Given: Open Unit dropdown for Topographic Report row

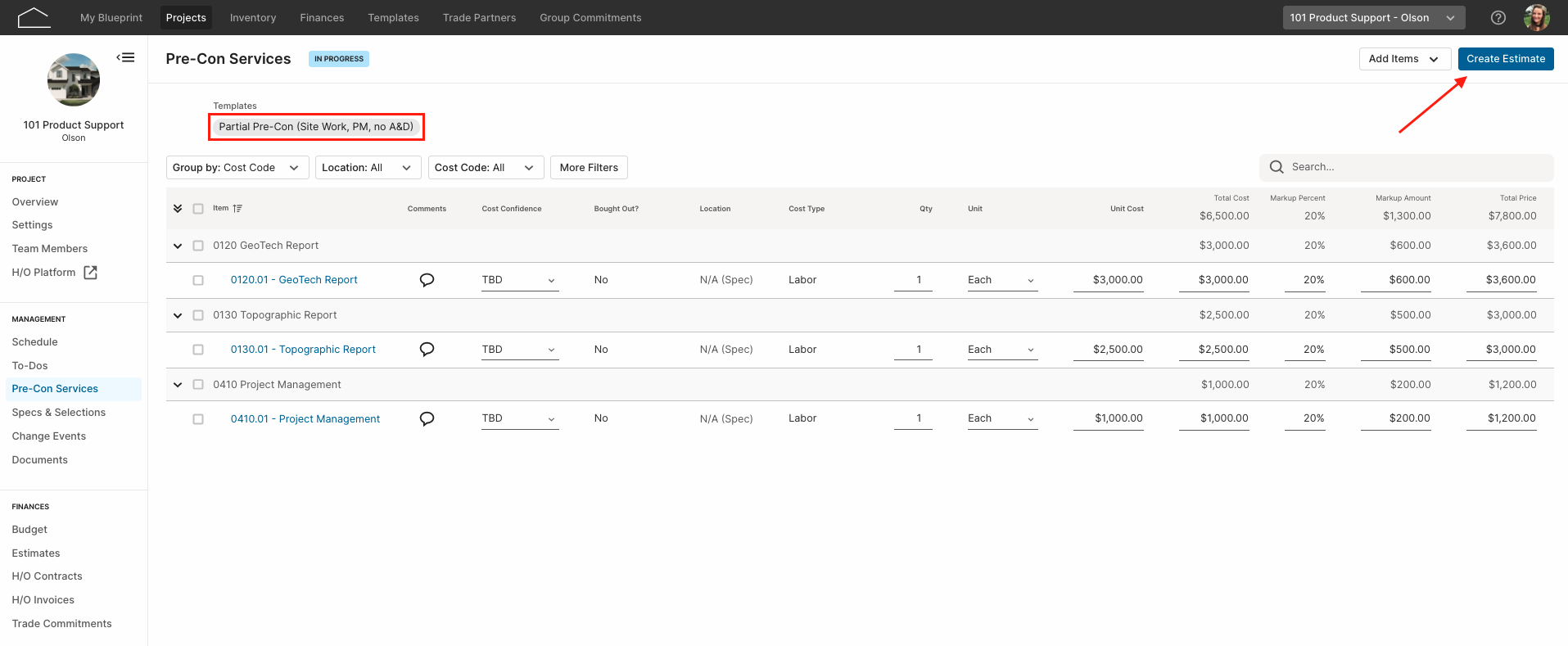Looking at the screenshot, I should tap(1002, 350).
